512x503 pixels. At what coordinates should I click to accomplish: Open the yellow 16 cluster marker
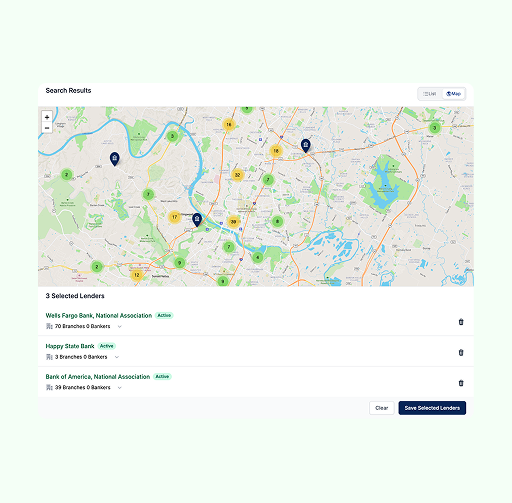[229, 125]
